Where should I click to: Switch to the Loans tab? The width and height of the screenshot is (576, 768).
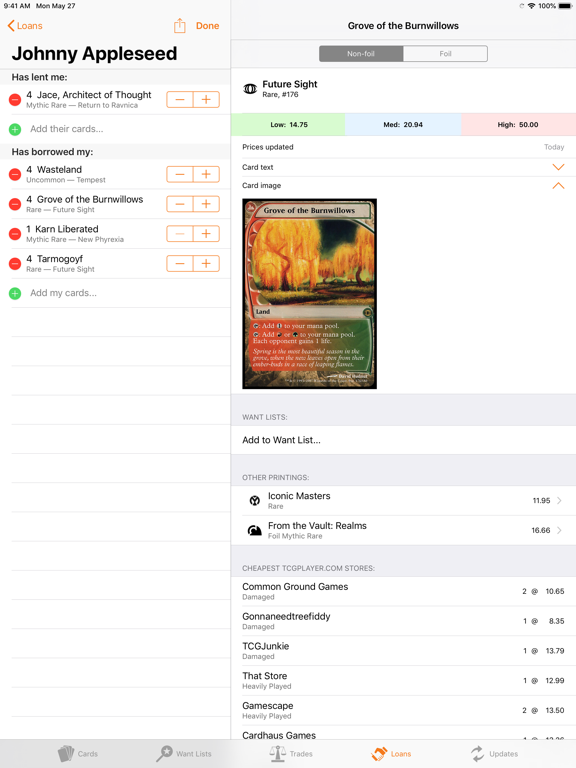(x=391, y=754)
